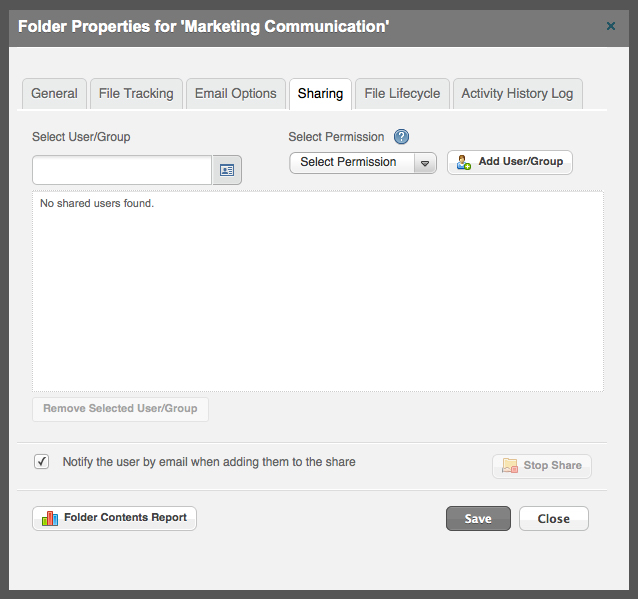Toggle the notify user by email checkbox
638x599 pixels.
click(42, 462)
